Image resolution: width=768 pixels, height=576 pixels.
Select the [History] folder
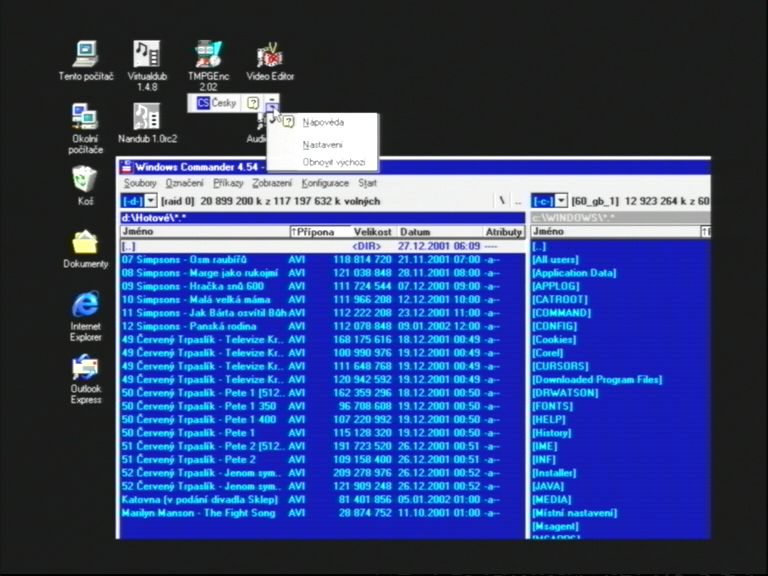pyautogui.click(x=552, y=433)
